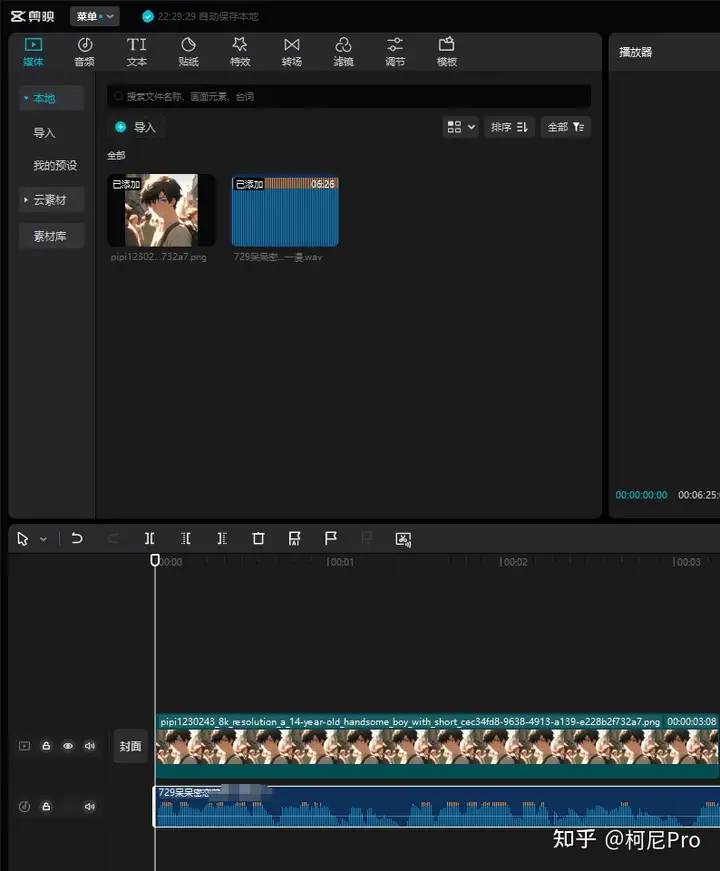Image resolution: width=720 pixels, height=871 pixels.
Task: Hide the video track with eye icon
Action: tap(68, 746)
